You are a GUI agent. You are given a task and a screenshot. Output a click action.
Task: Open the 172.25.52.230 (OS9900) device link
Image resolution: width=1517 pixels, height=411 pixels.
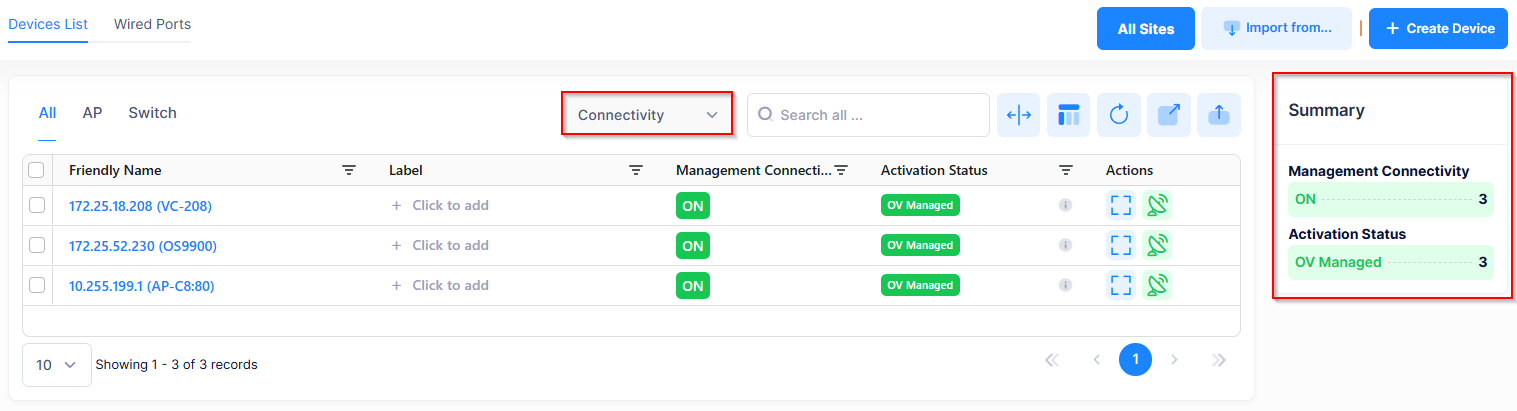[142, 246]
